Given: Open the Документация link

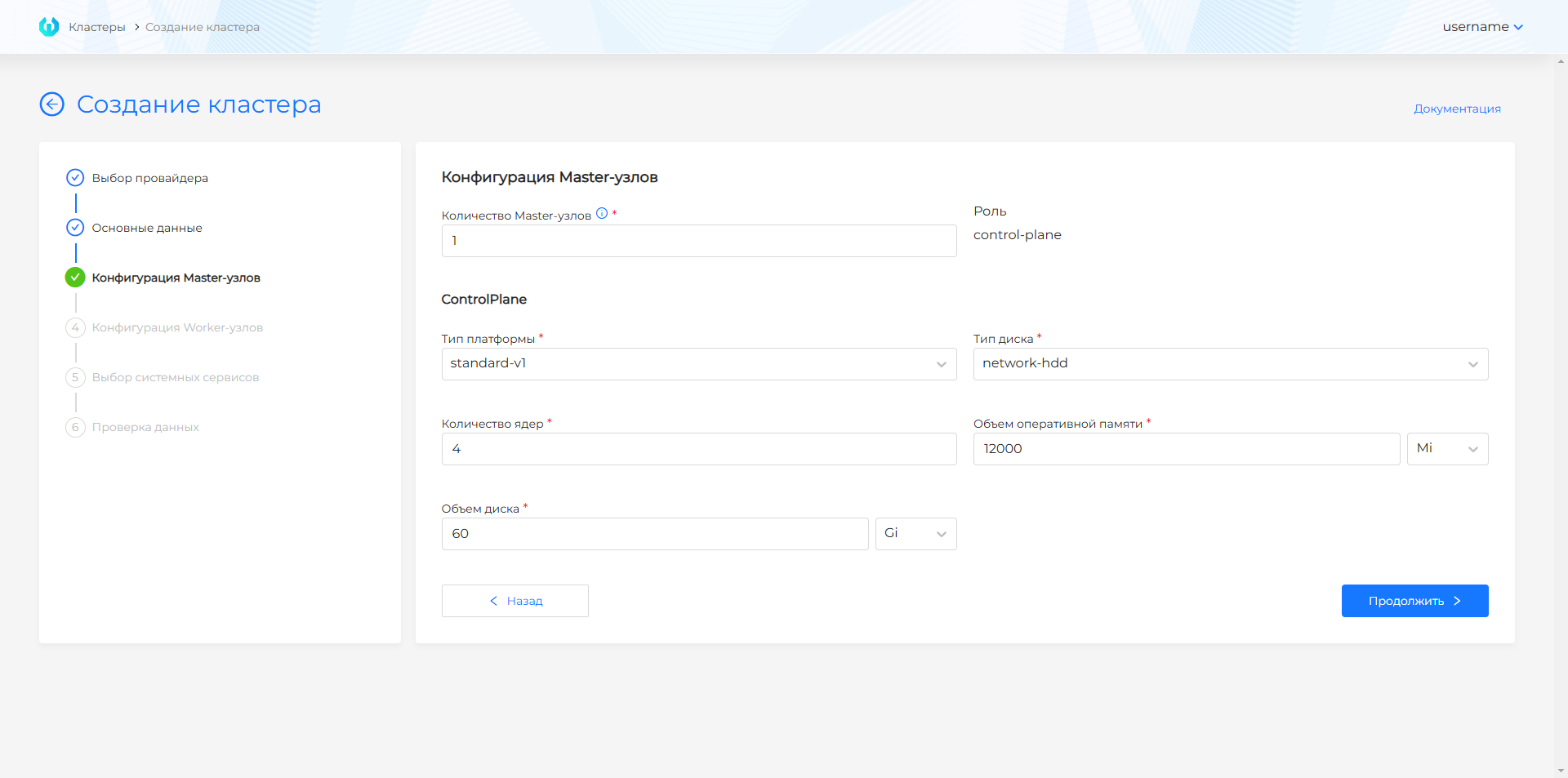Looking at the screenshot, I should [1457, 109].
